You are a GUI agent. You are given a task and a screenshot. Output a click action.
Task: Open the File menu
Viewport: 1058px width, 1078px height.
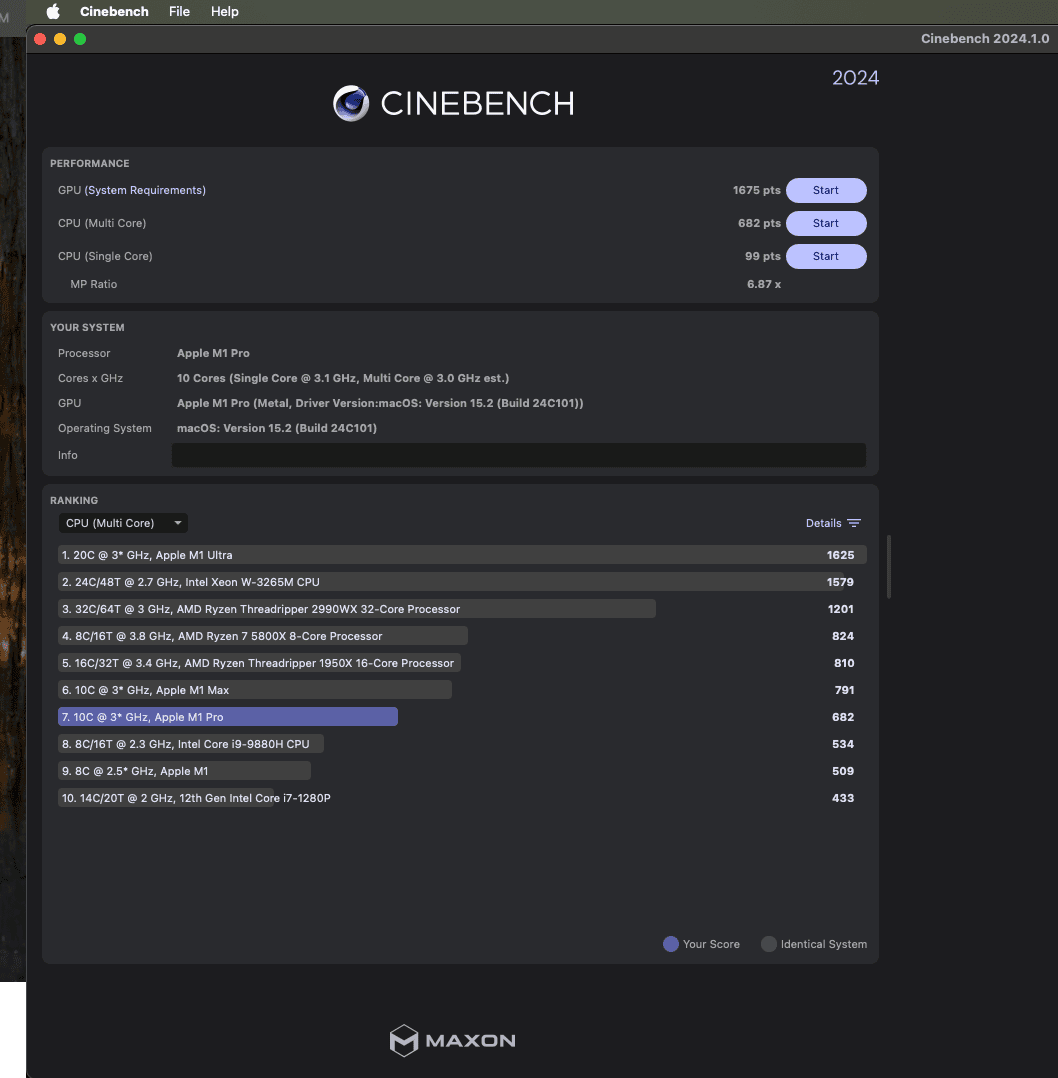click(x=179, y=12)
